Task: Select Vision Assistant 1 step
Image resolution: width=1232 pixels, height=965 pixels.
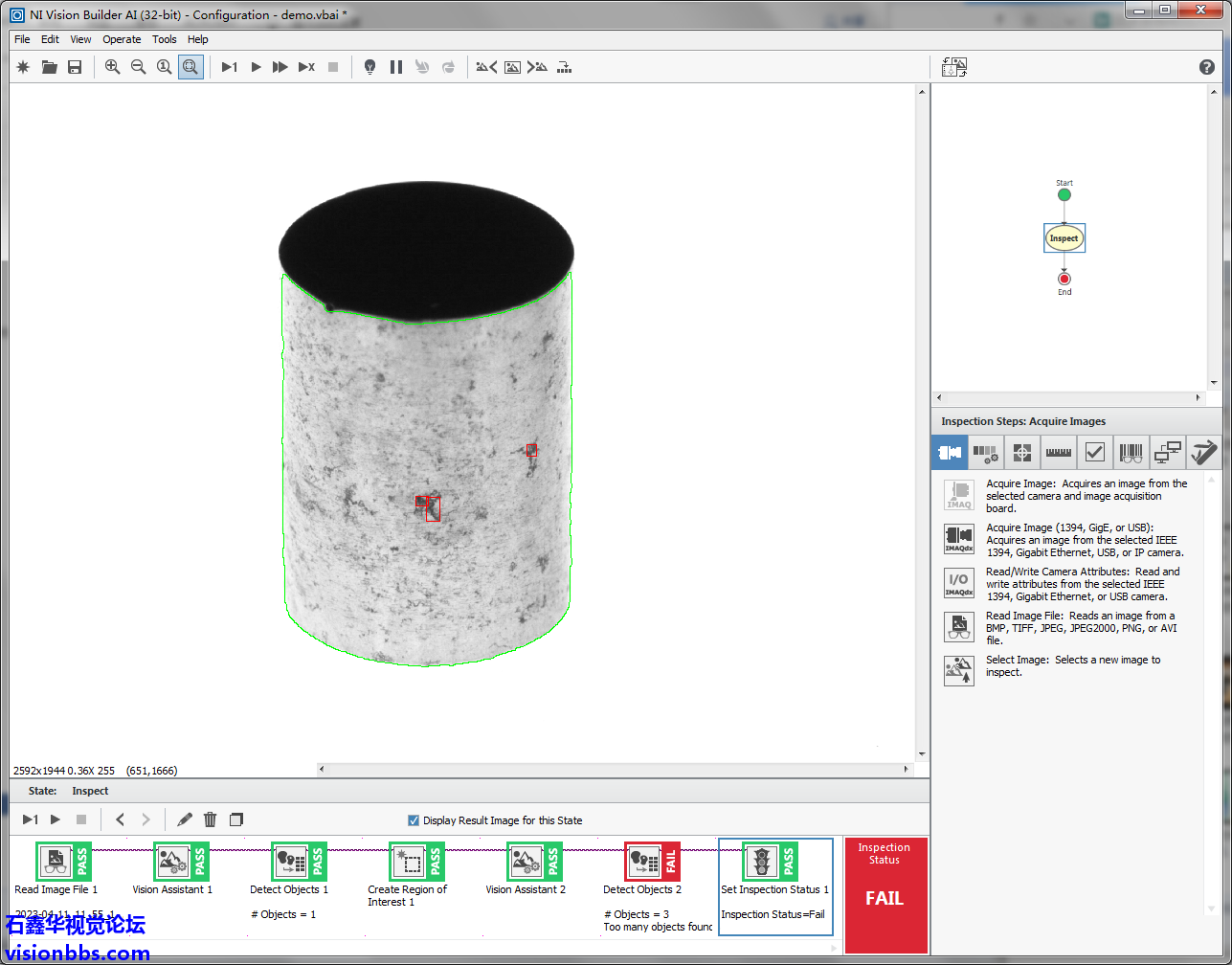Action: 181,862
